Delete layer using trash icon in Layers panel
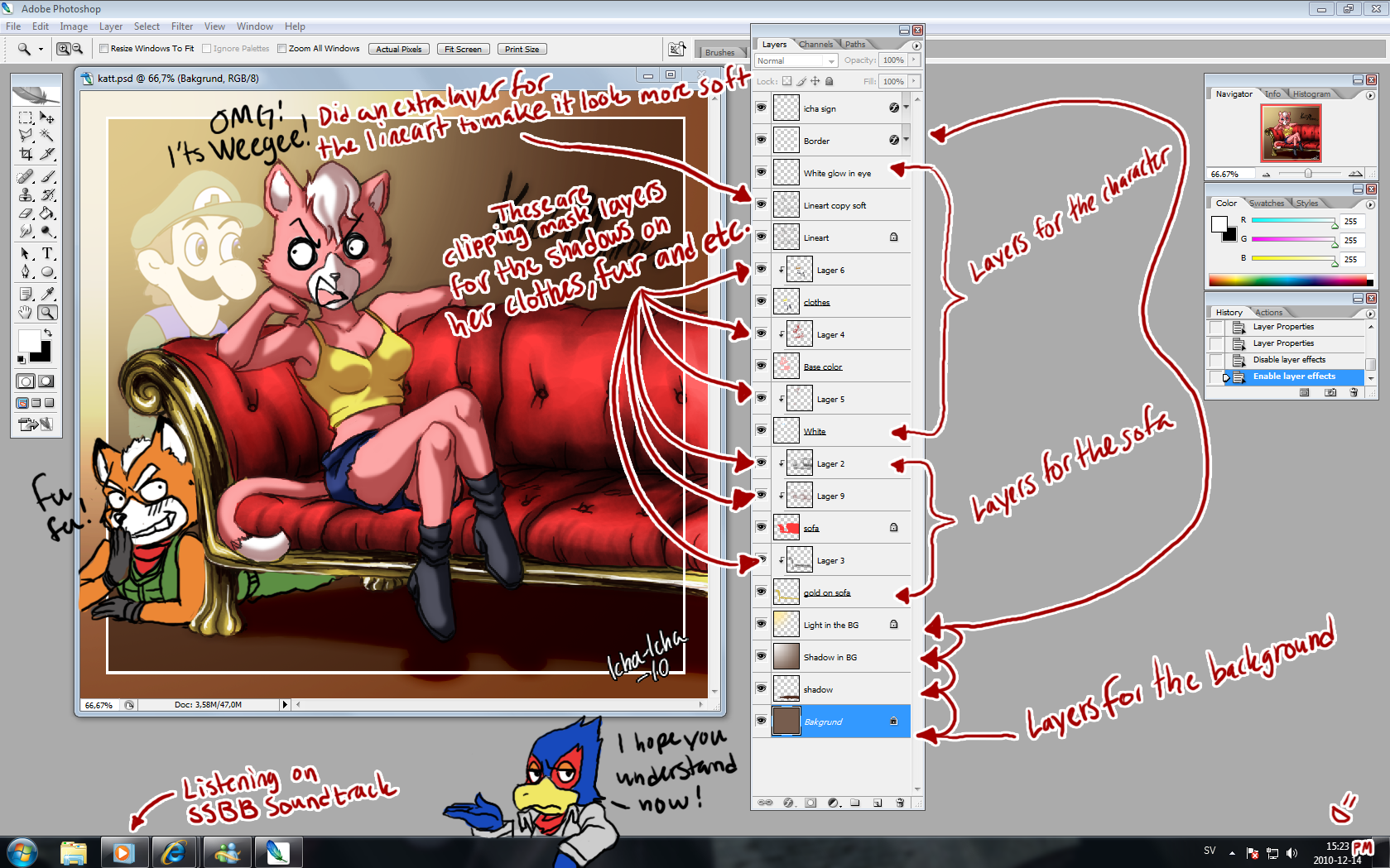Viewport: 1390px width, 868px height. [900, 803]
